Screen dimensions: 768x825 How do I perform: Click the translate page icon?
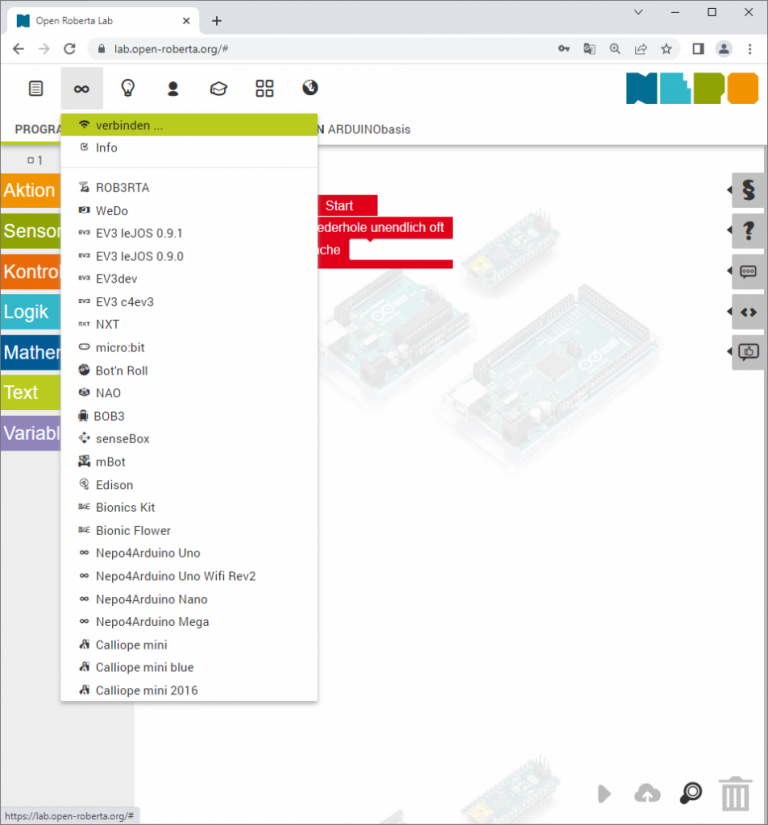click(589, 49)
